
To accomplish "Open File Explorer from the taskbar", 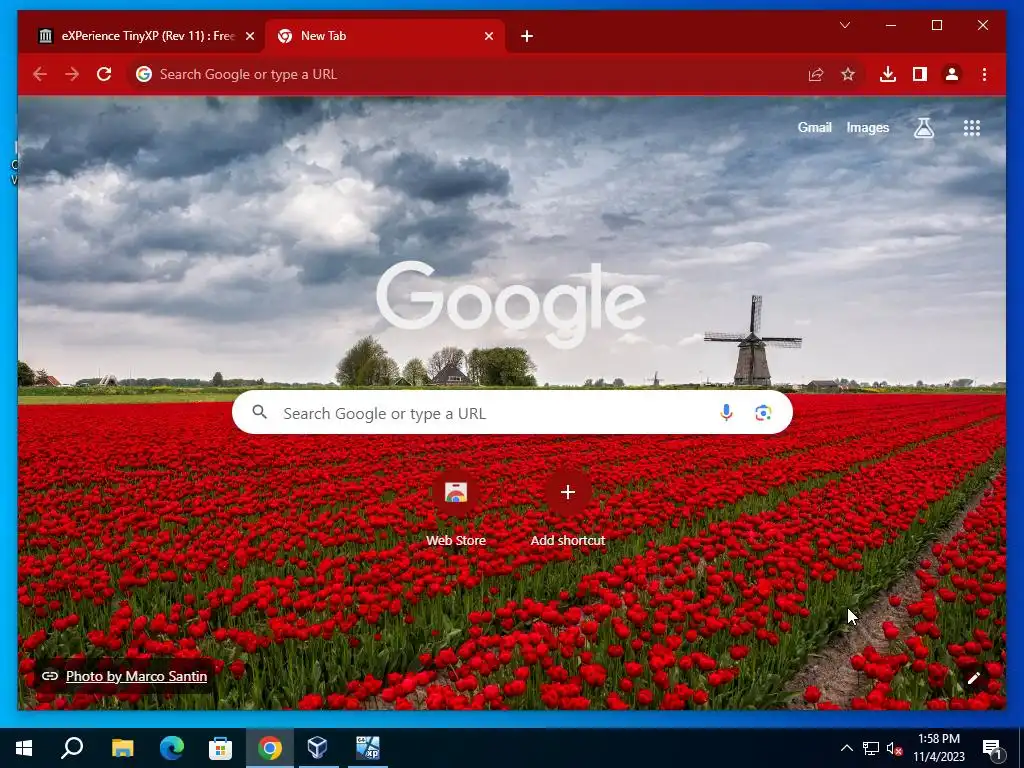I will (x=122, y=748).
